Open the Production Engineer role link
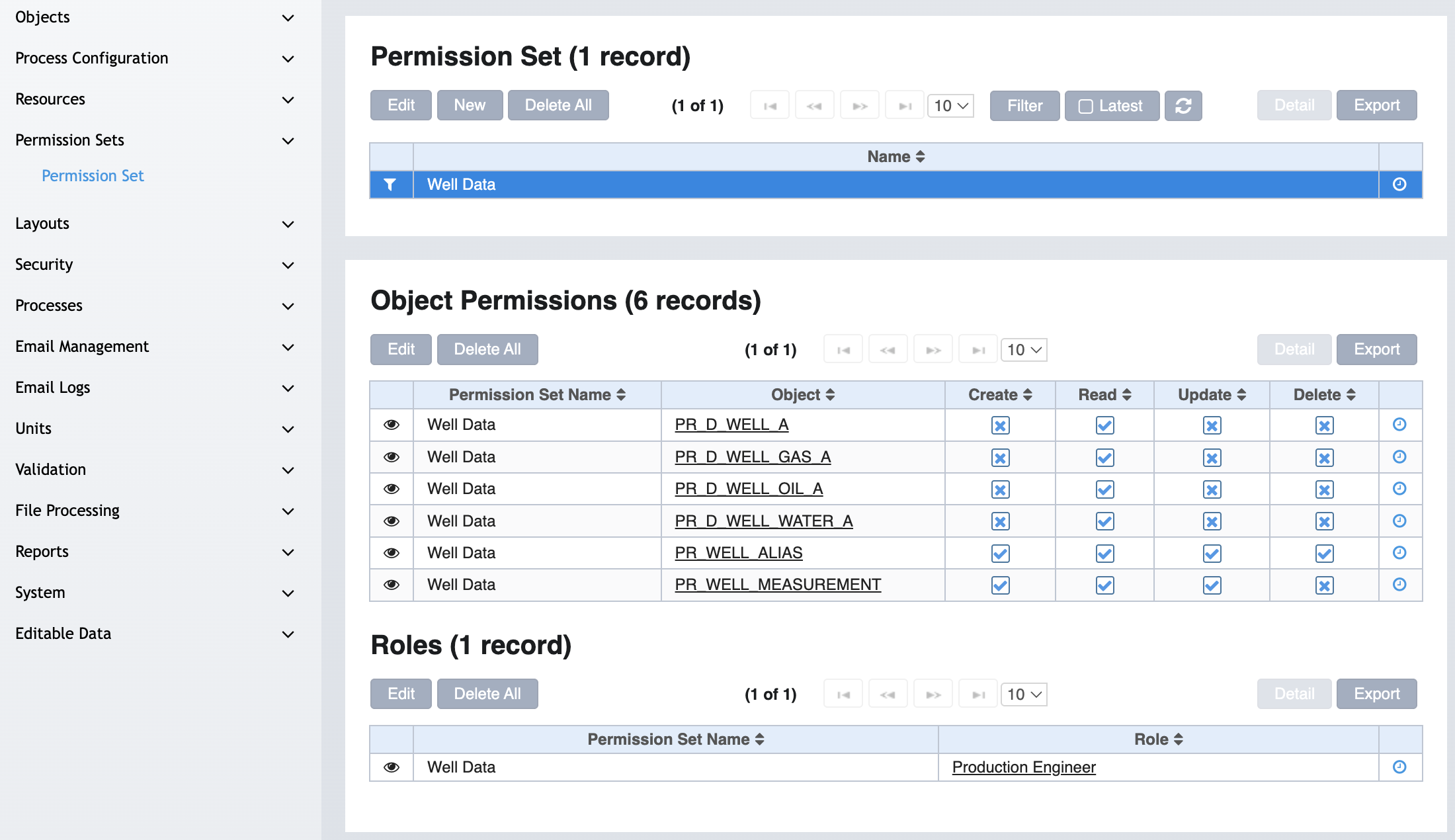Viewport: 1455px width, 840px height. pyautogui.click(x=1023, y=767)
